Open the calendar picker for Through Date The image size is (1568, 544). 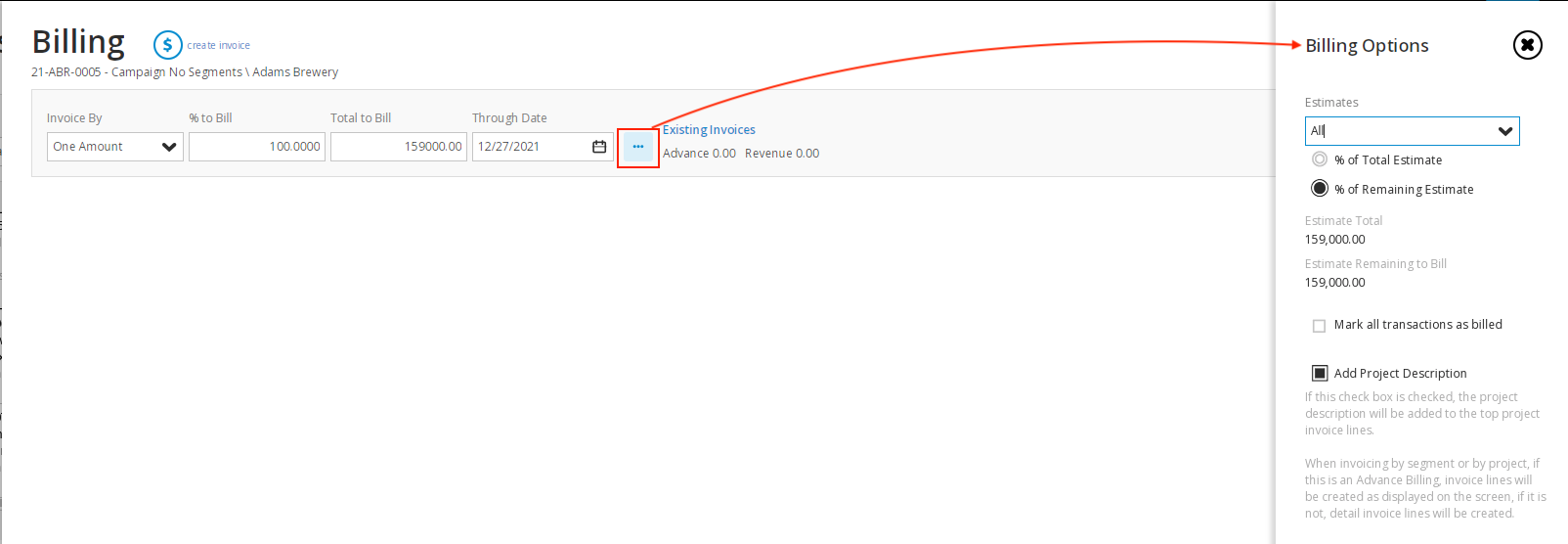pos(599,147)
